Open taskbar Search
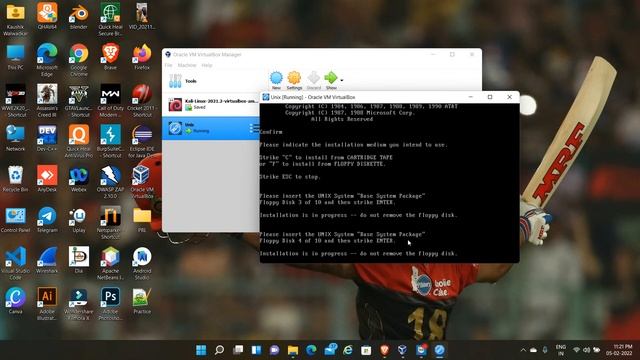640x360 pixels. pyautogui.click(x=219, y=350)
